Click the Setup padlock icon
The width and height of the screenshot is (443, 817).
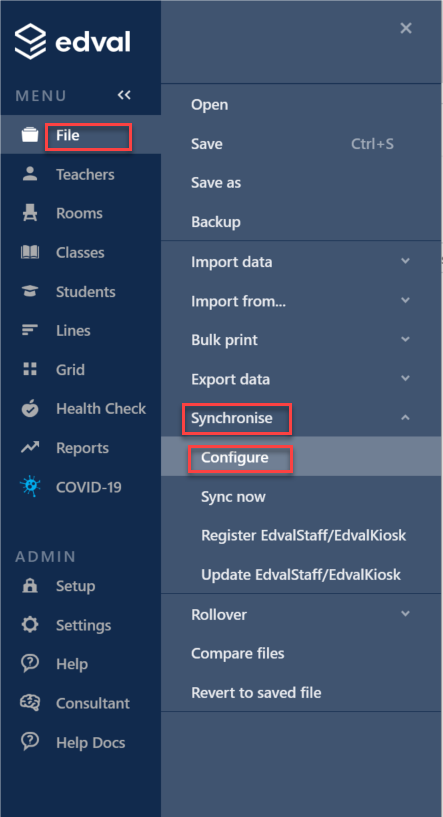pyautogui.click(x=30, y=586)
